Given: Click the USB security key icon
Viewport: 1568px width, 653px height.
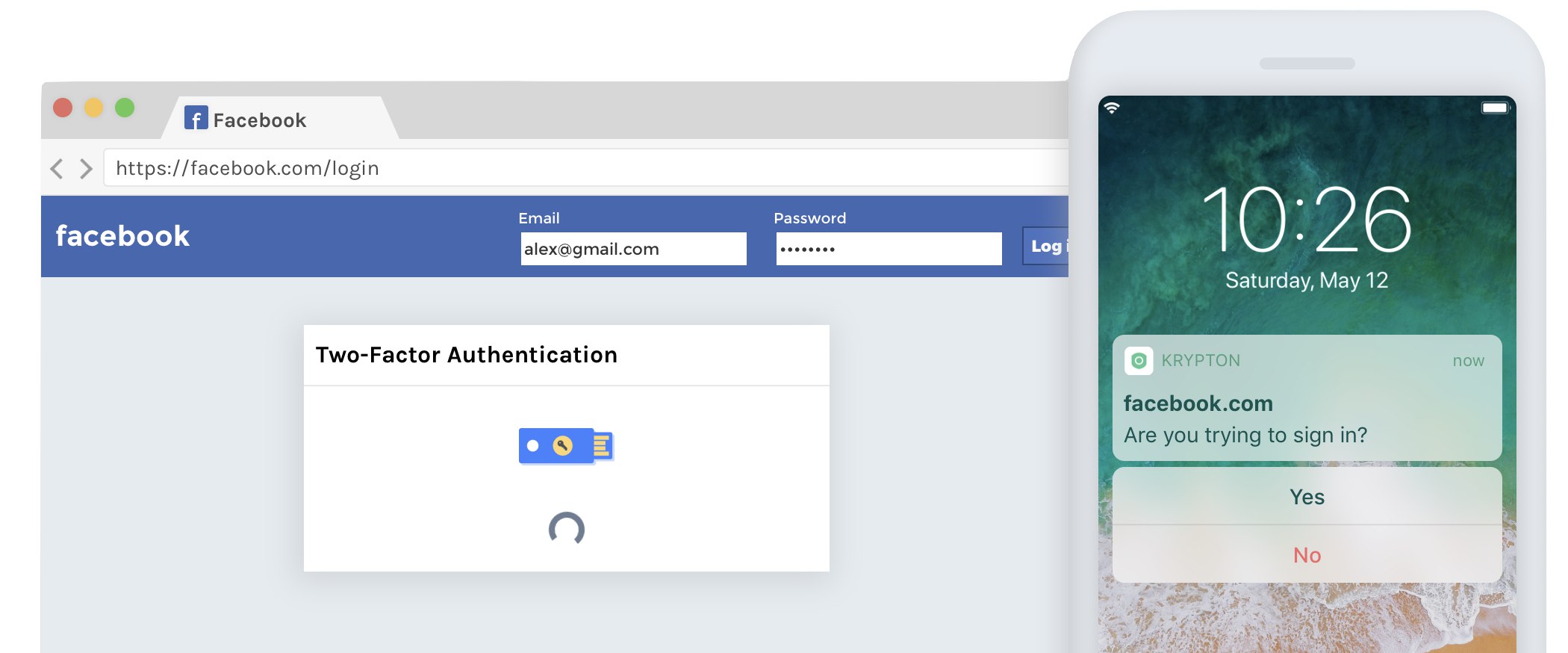Looking at the screenshot, I should point(566,446).
